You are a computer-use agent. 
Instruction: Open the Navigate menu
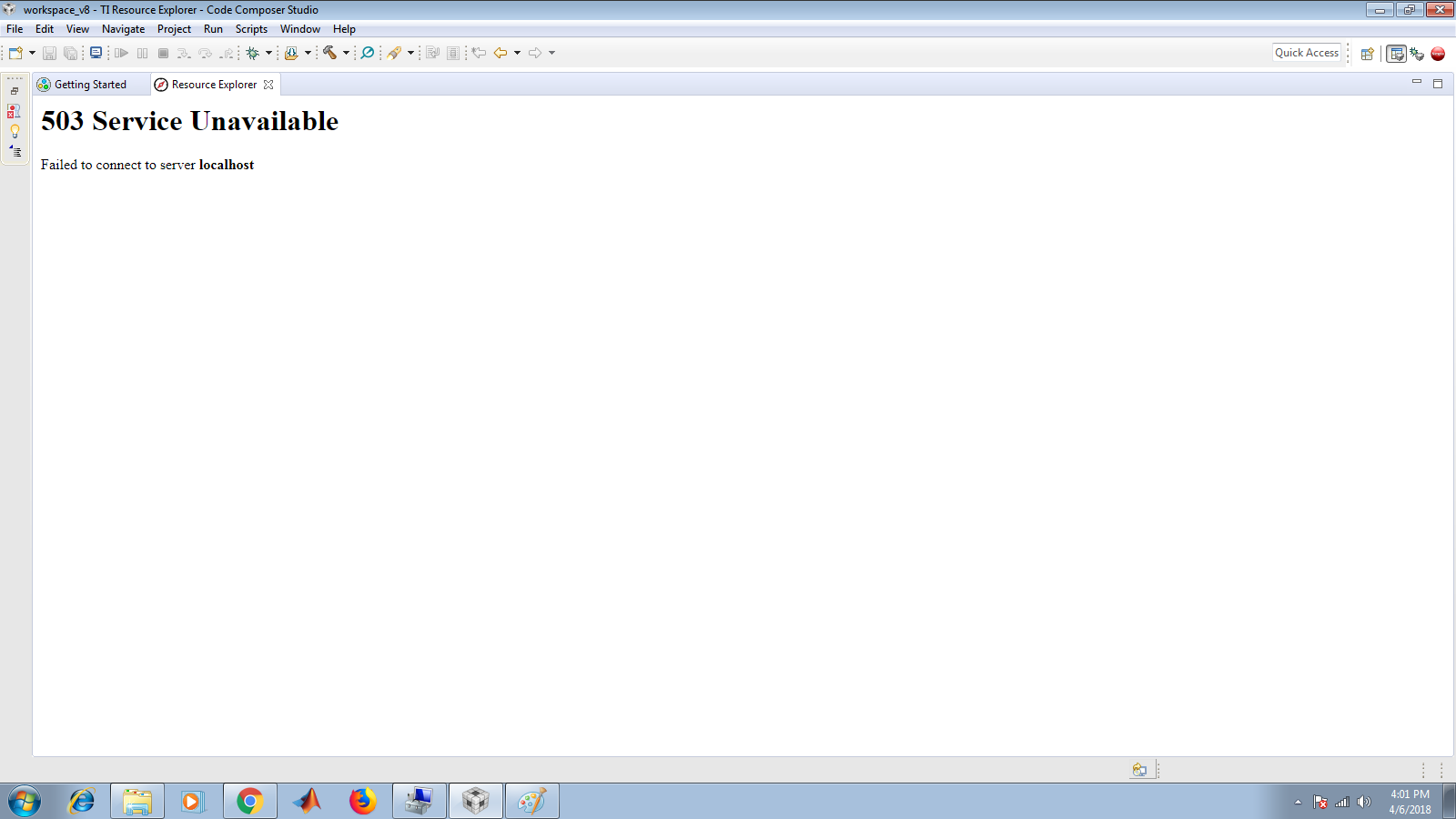pos(123,29)
